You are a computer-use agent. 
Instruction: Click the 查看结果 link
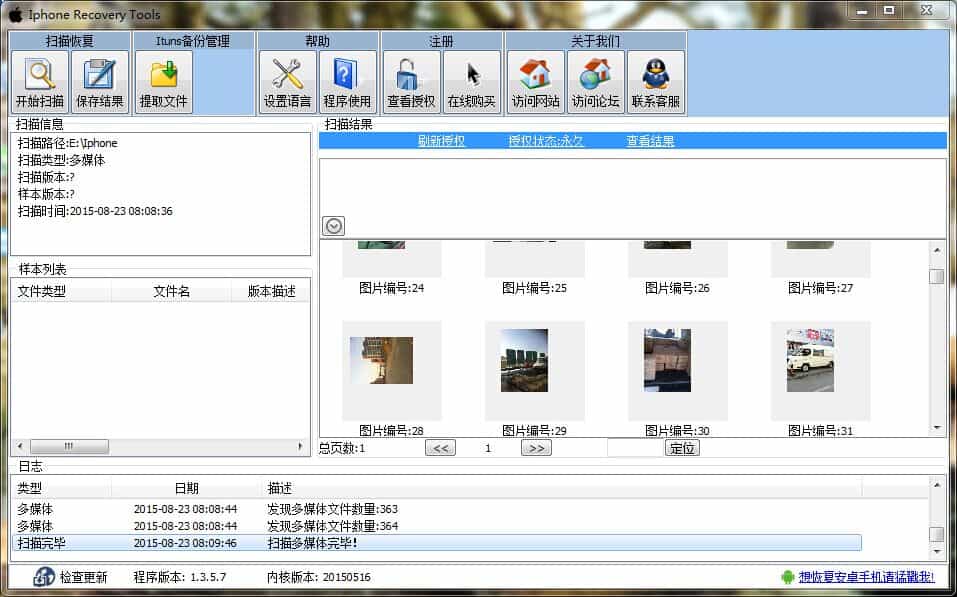[650, 141]
